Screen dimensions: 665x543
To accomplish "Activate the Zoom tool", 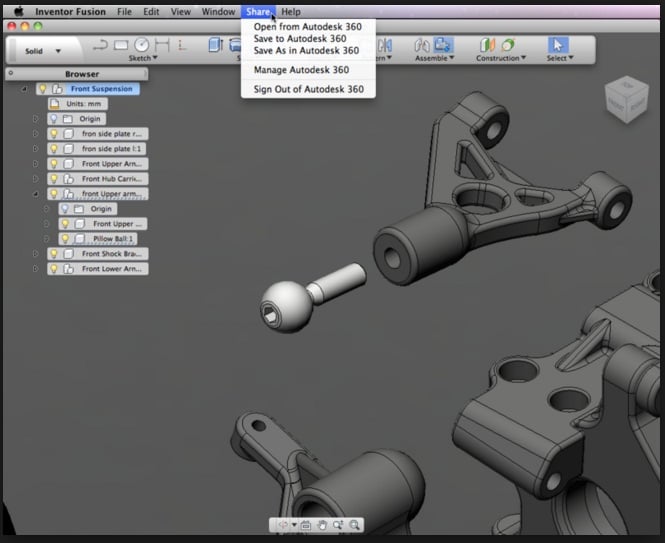I will coord(338,525).
